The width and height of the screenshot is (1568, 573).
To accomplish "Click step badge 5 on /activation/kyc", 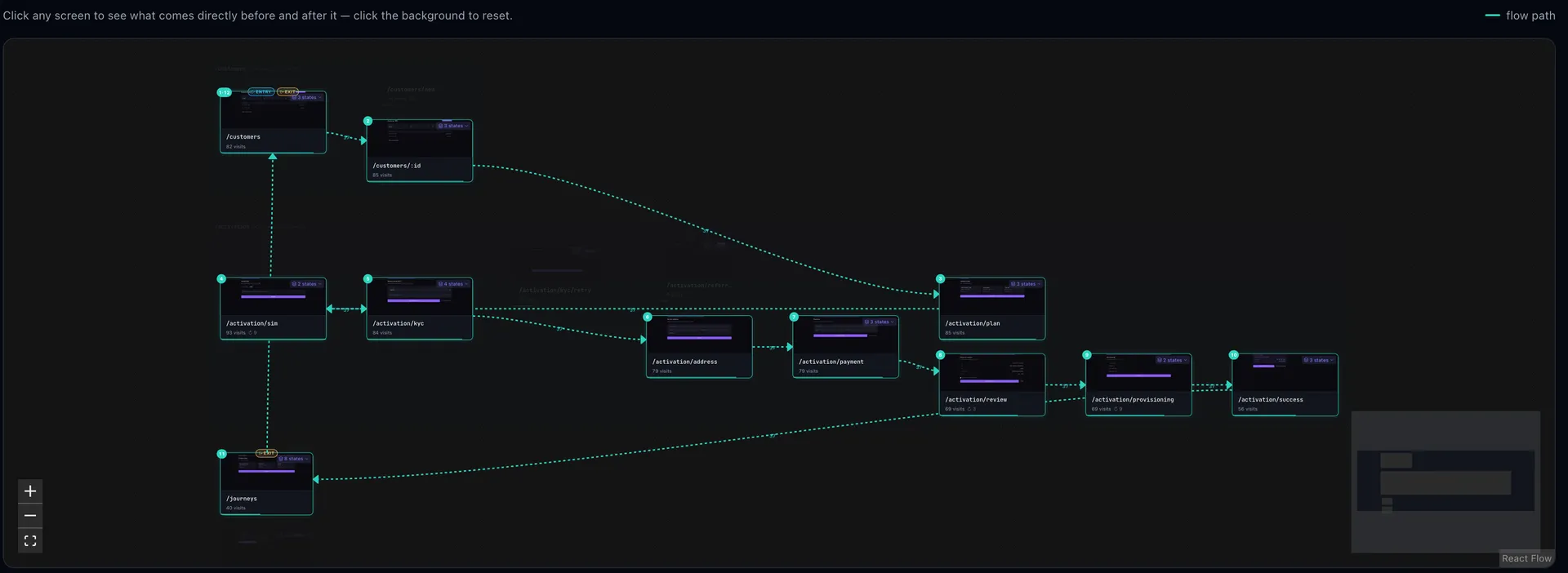I will (367, 279).
